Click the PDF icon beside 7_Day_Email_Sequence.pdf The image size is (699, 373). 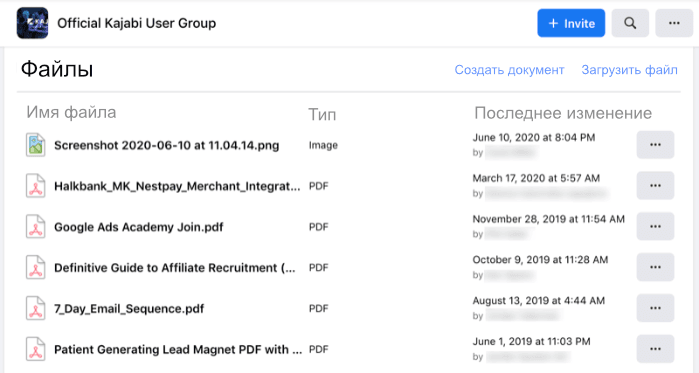coord(36,308)
